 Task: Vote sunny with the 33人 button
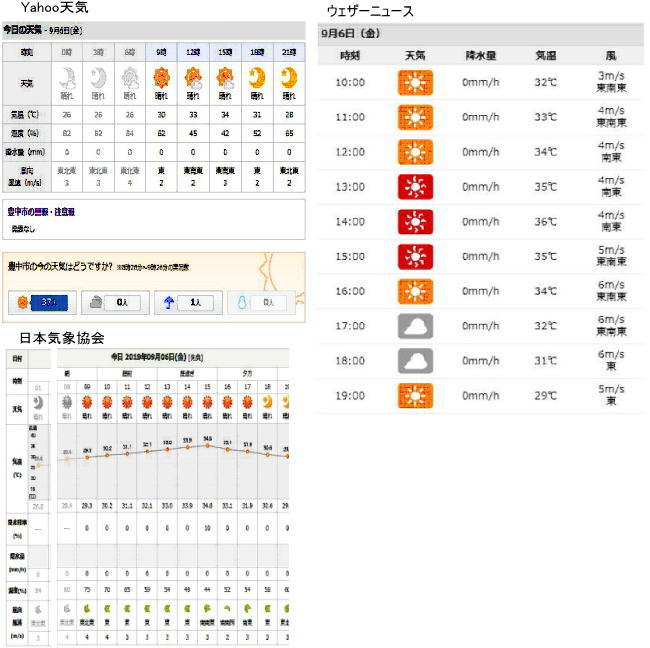42,303
